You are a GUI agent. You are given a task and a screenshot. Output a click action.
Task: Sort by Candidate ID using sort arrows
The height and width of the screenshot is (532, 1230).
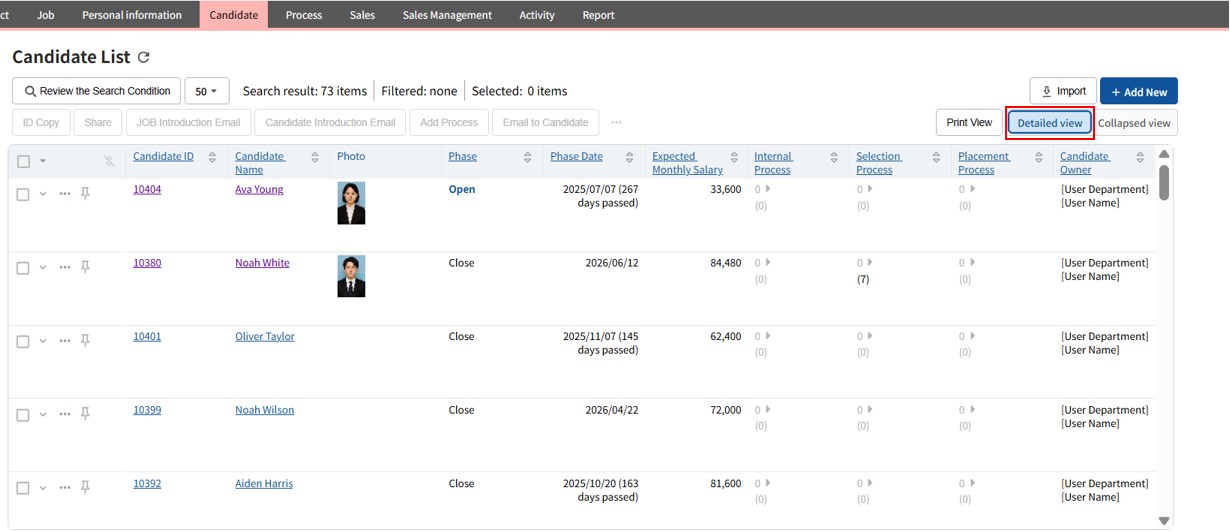click(x=212, y=157)
